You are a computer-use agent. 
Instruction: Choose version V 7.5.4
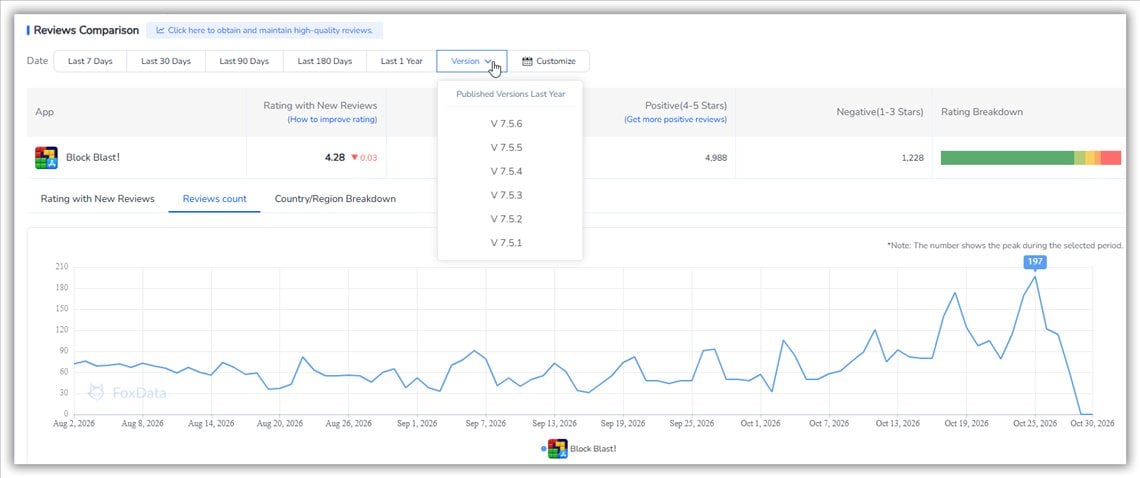pos(506,172)
